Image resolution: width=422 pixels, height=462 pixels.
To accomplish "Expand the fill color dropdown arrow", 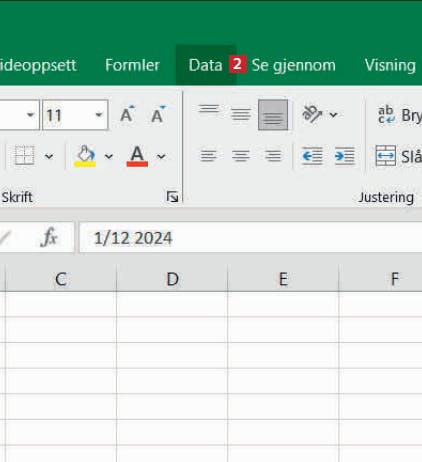I will (x=109, y=156).
